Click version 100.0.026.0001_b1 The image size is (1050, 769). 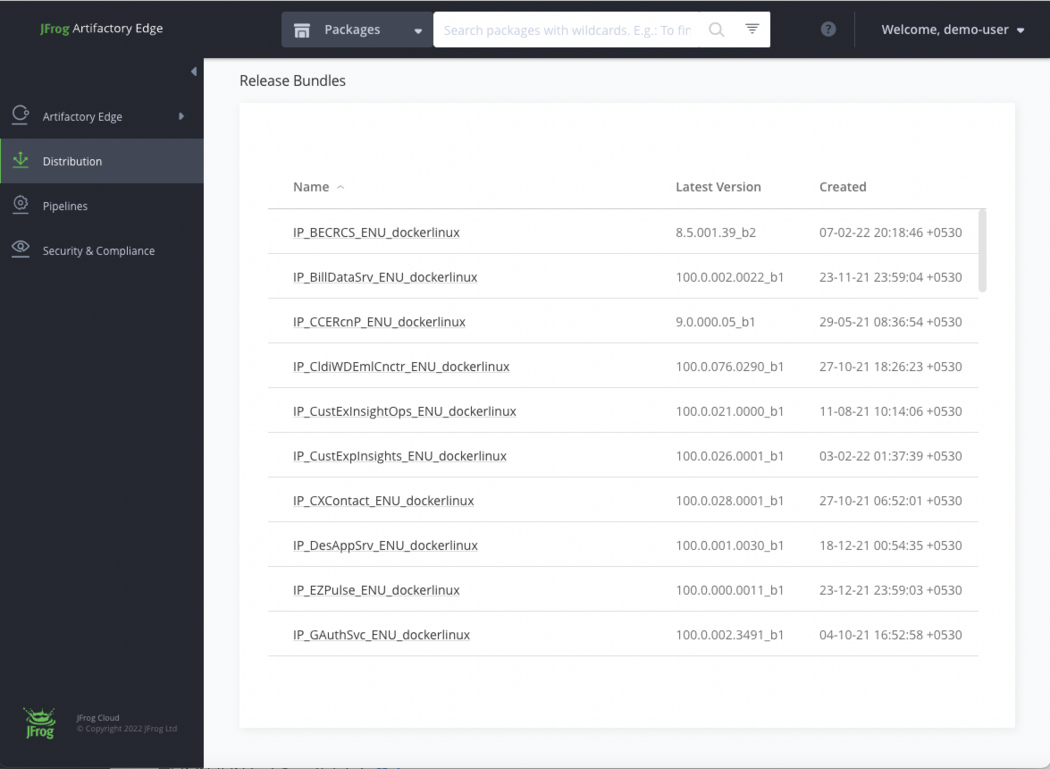pos(729,456)
